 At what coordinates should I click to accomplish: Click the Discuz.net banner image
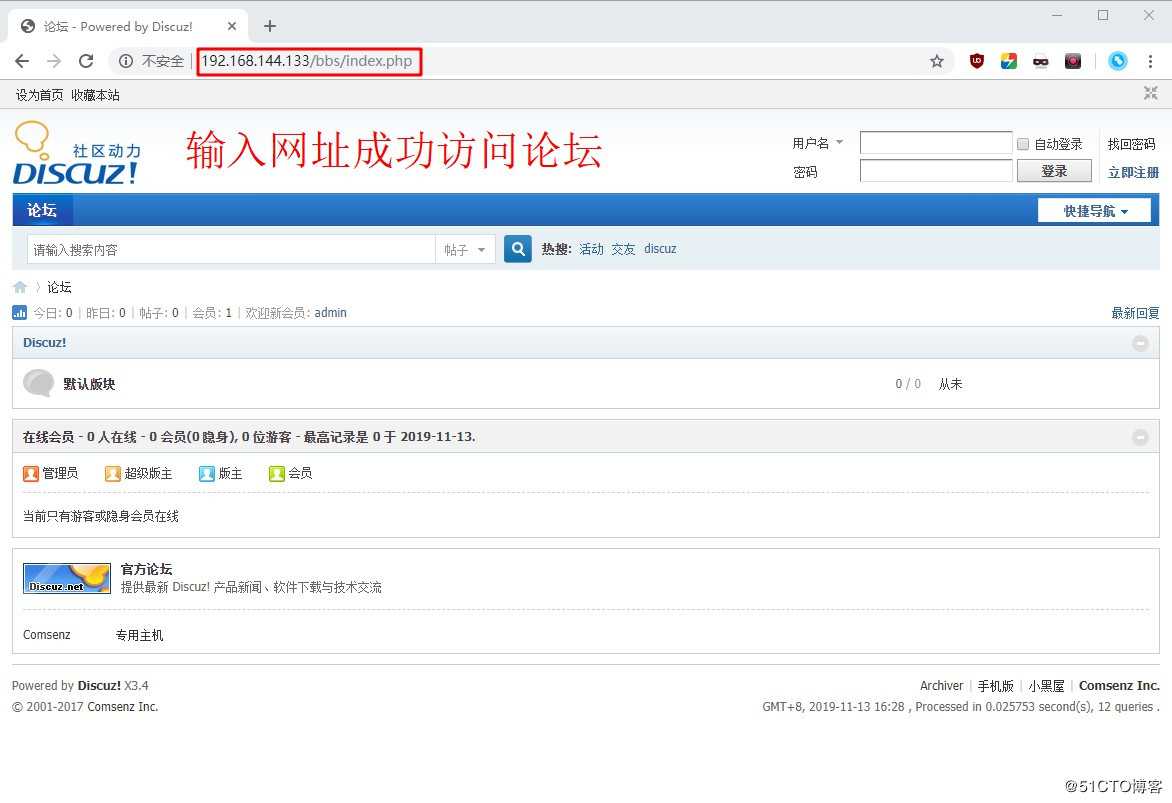(x=67, y=579)
